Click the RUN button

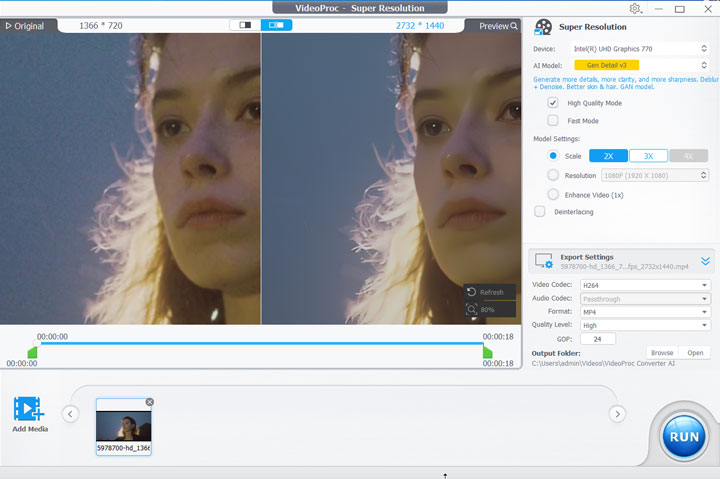684,436
